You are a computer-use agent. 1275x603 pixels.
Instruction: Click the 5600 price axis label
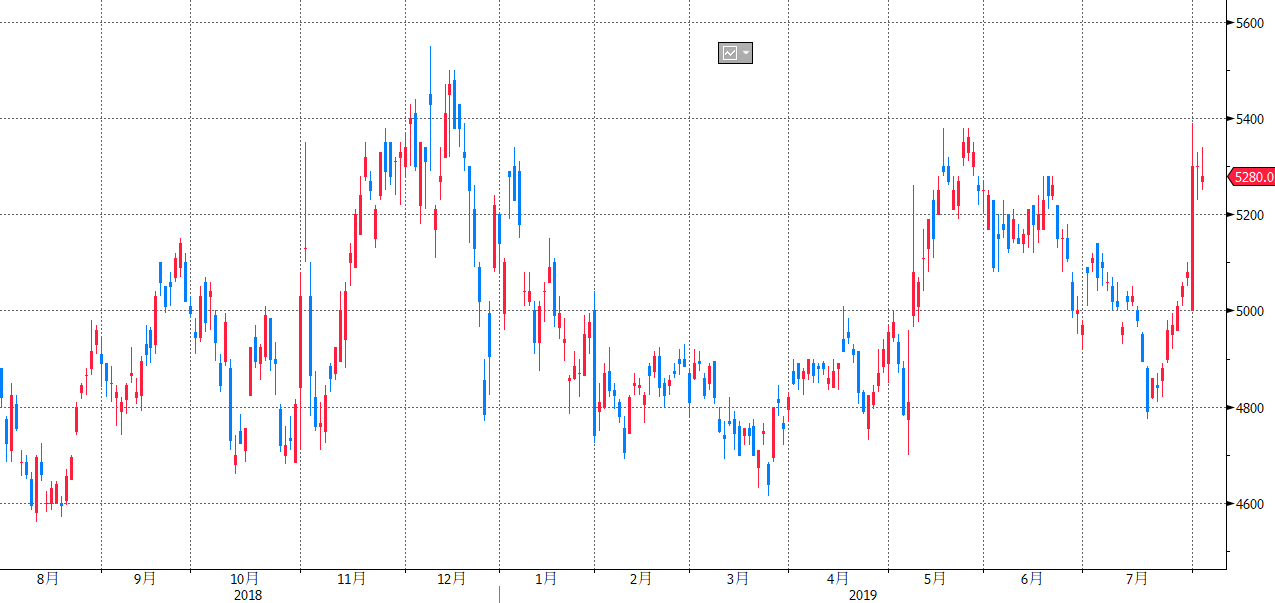(1251, 22)
